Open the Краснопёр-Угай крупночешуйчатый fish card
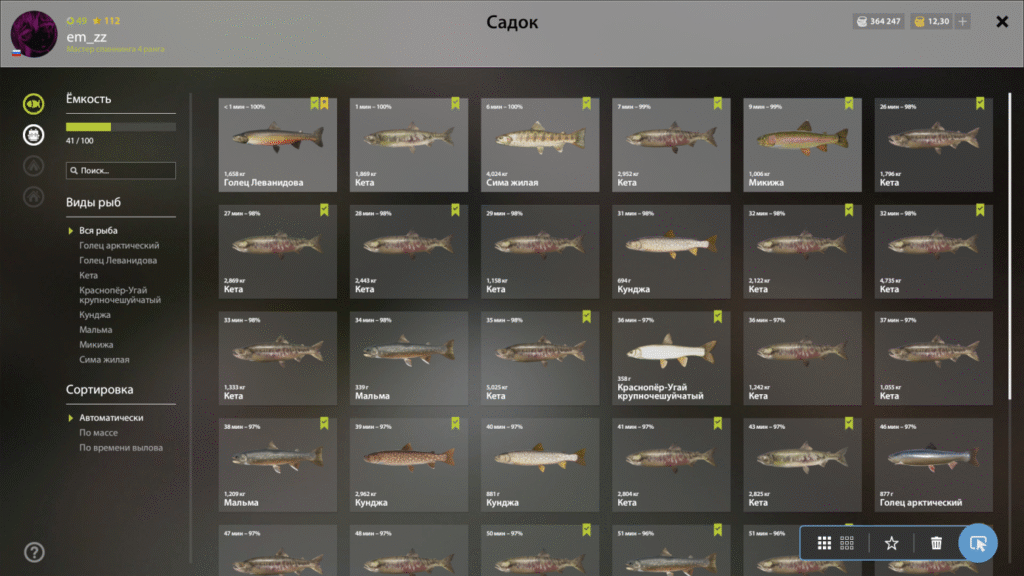 pyautogui.click(x=671, y=358)
